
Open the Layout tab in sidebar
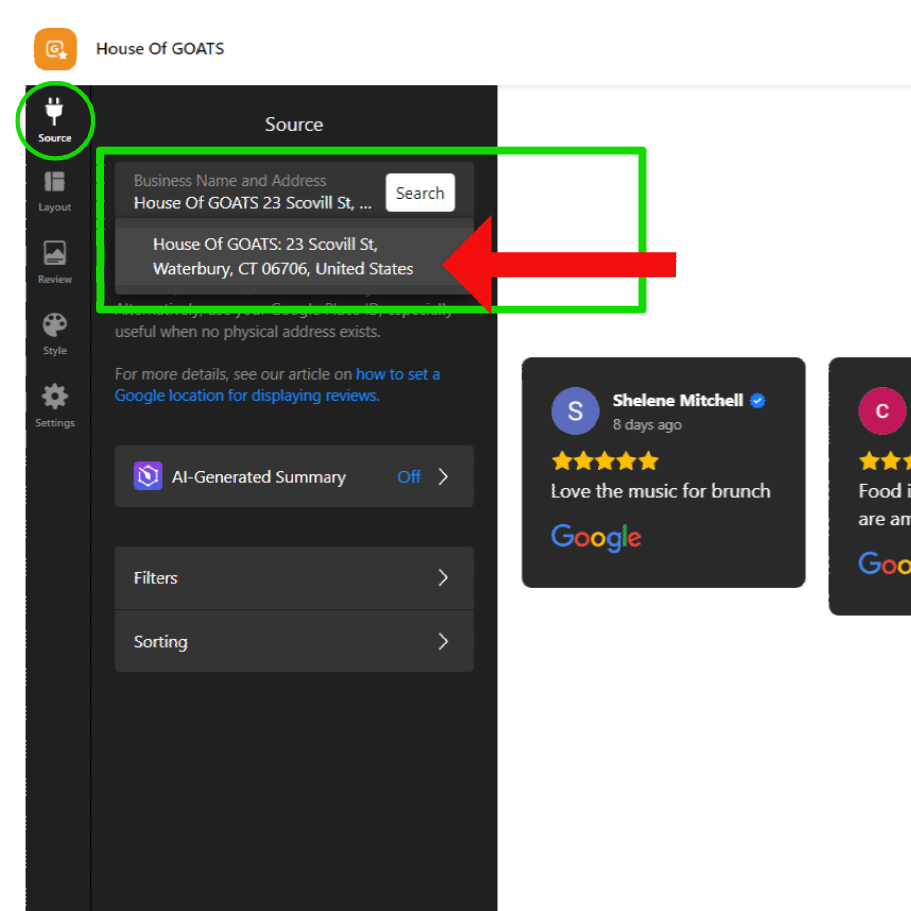(55, 191)
